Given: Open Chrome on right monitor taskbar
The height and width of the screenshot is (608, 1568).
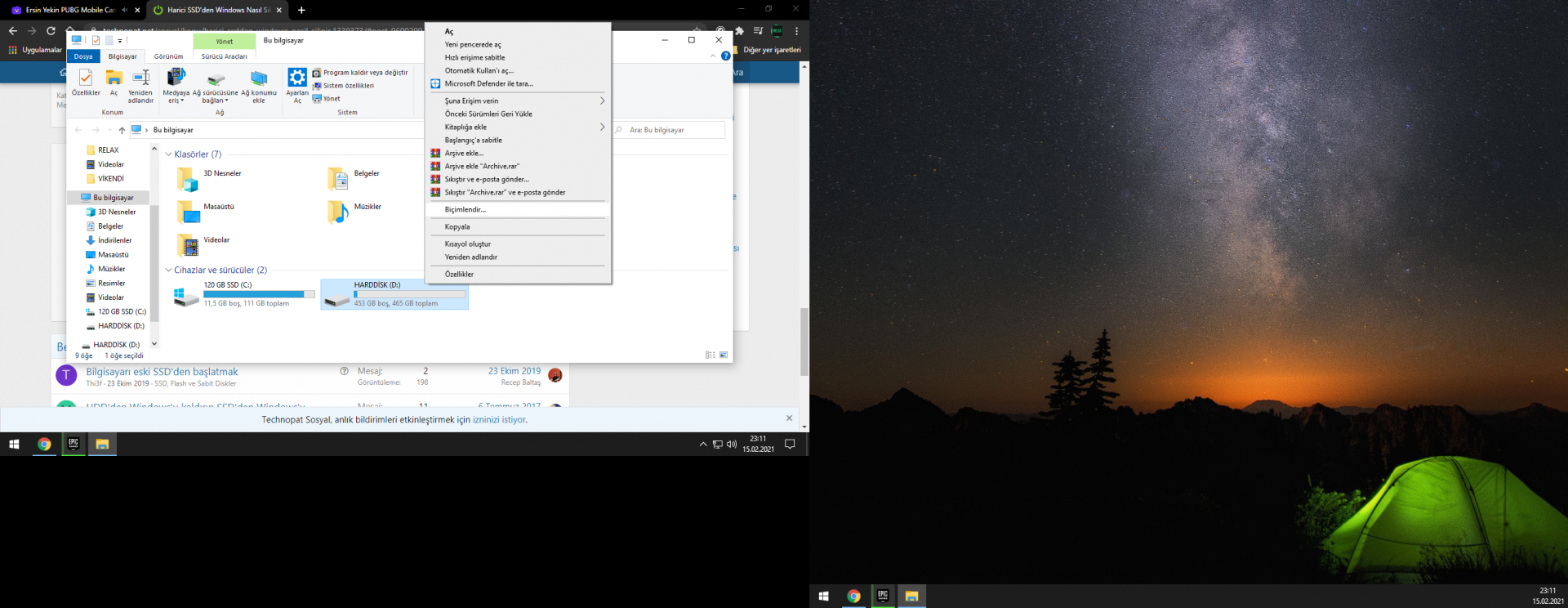Looking at the screenshot, I should coord(853,597).
